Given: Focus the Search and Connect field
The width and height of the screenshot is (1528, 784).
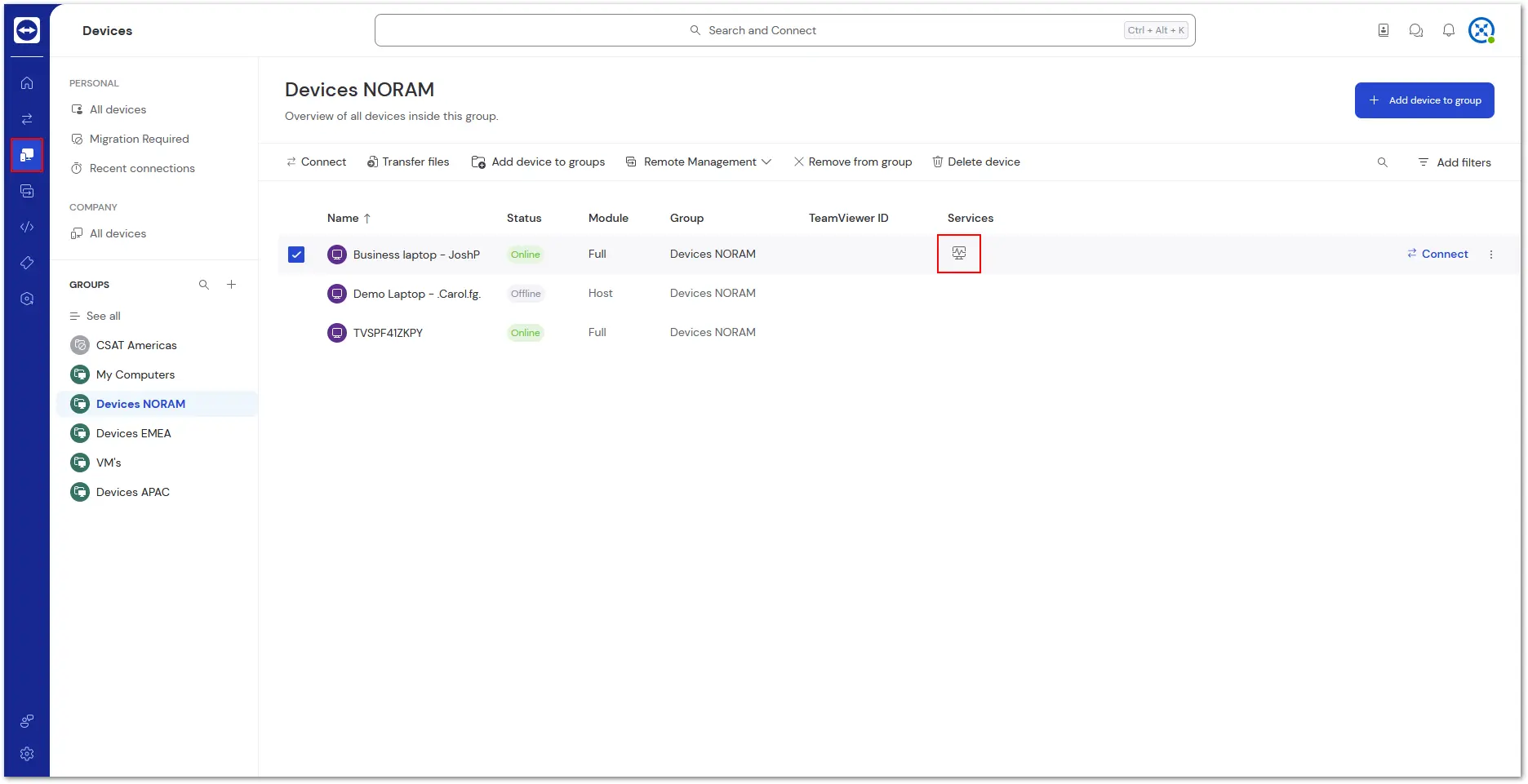Looking at the screenshot, I should pyautogui.click(x=785, y=30).
